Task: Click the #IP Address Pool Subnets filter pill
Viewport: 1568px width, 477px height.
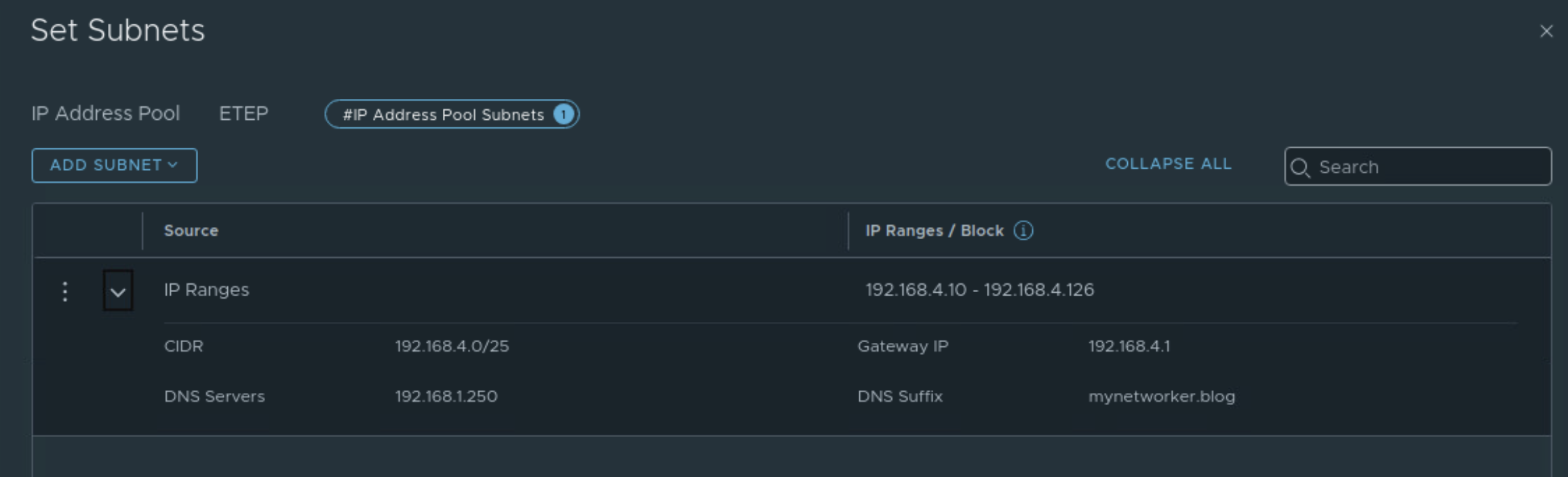Action: pyautogui.click(x=444, y=115)
